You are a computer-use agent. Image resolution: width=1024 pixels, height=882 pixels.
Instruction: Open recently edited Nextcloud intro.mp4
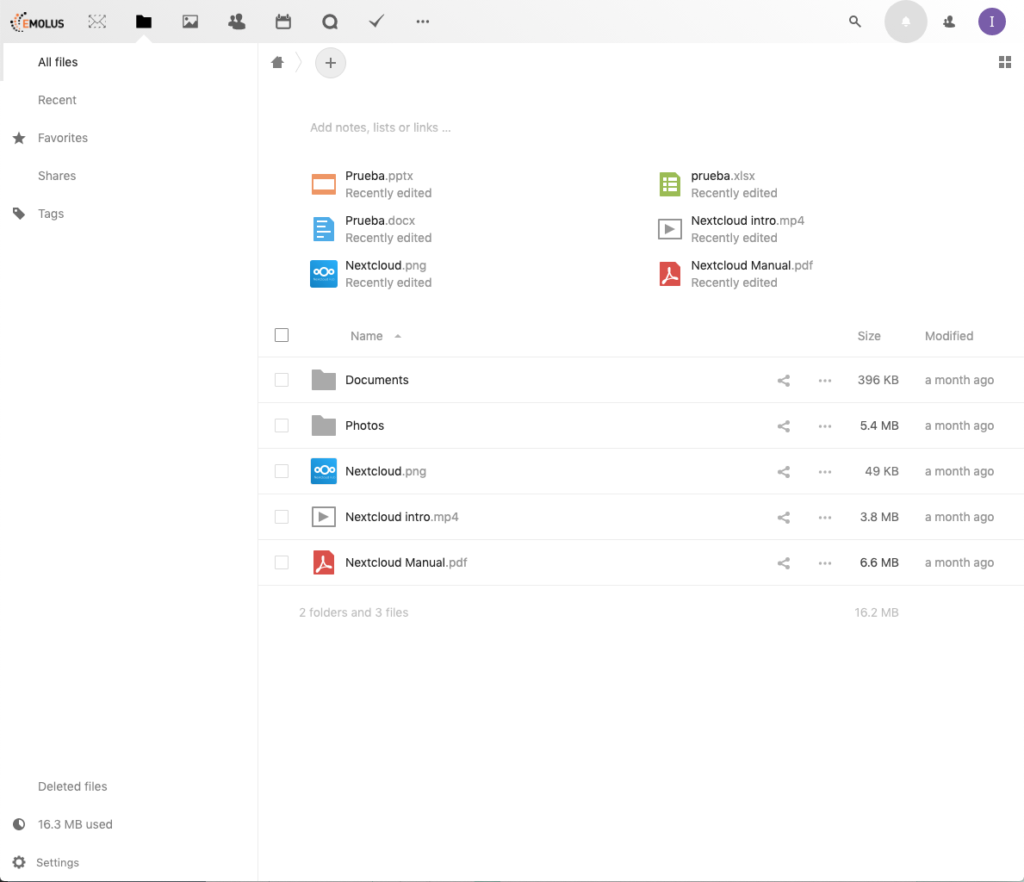(731, 229)
